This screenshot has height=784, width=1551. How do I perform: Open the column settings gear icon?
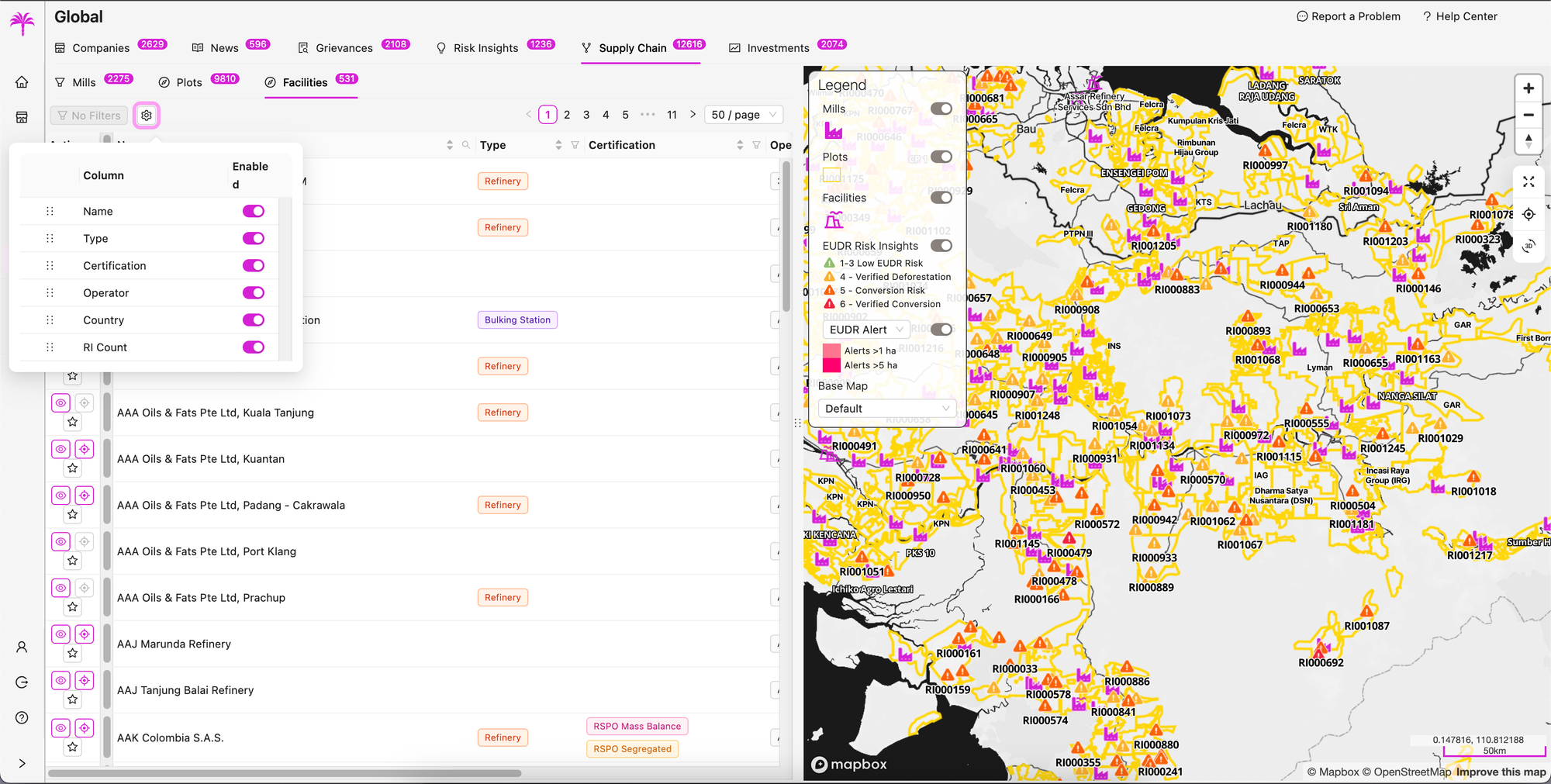pos(147,116)
